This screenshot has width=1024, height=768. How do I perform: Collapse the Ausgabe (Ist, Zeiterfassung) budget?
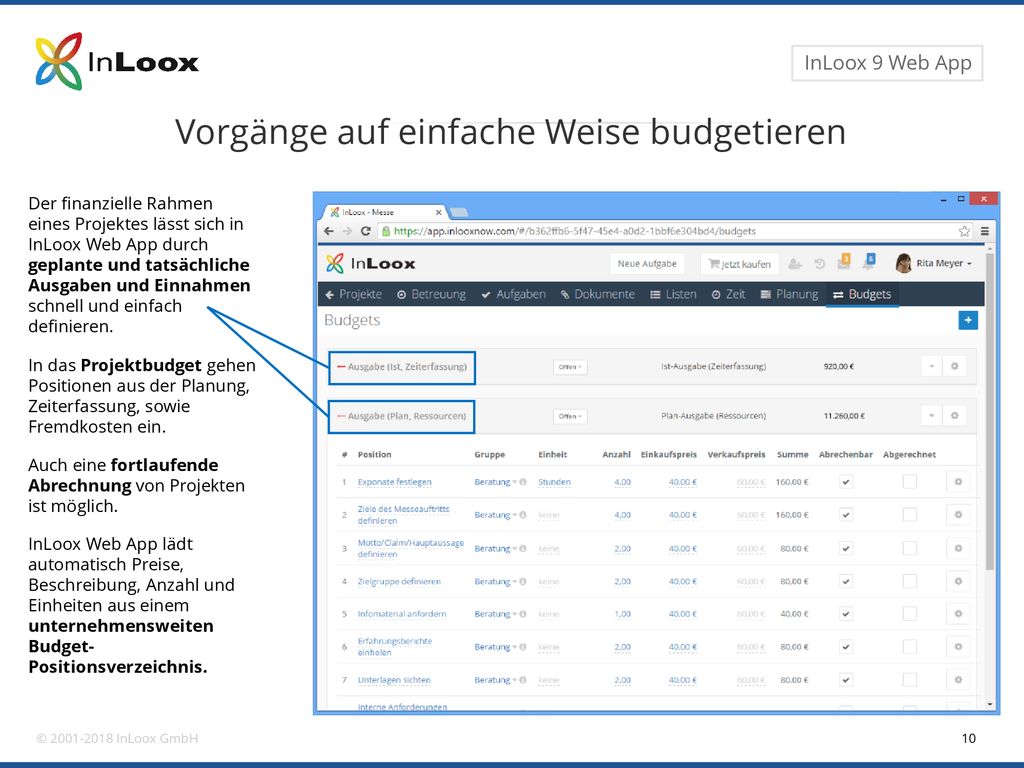[341, 366]
